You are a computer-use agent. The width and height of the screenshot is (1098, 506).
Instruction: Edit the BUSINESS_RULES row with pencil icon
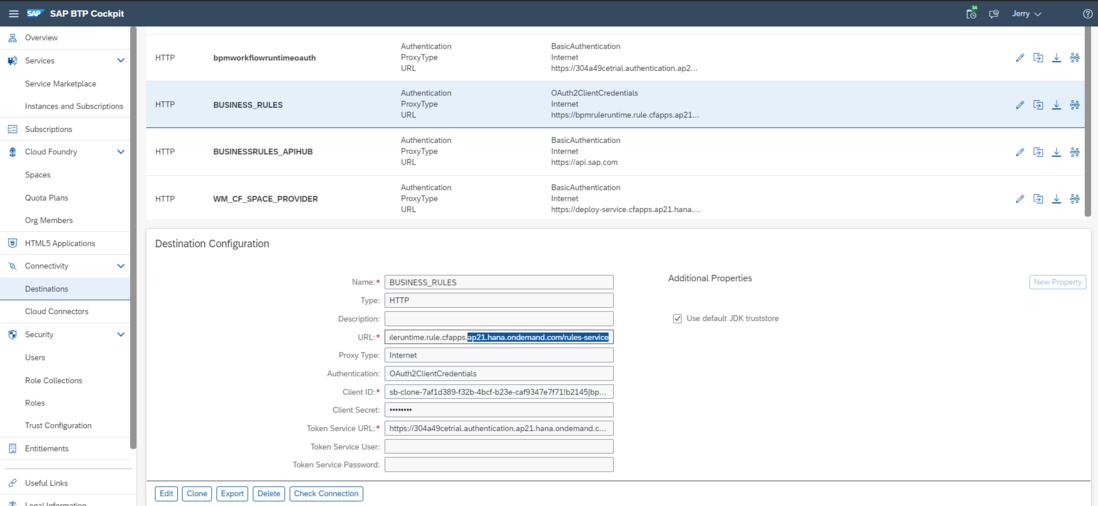tap(1020, 105)
